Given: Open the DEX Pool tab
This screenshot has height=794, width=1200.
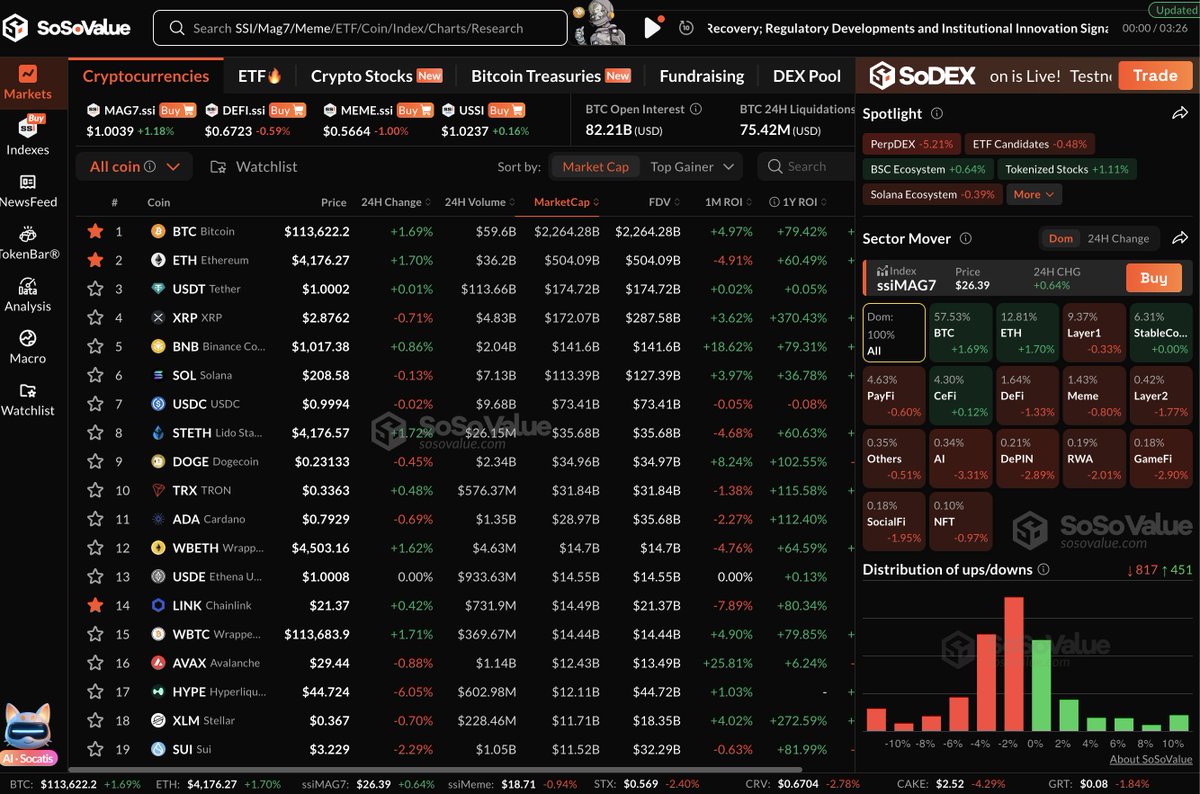Looking at the screenshot, I should coord(806,76).
